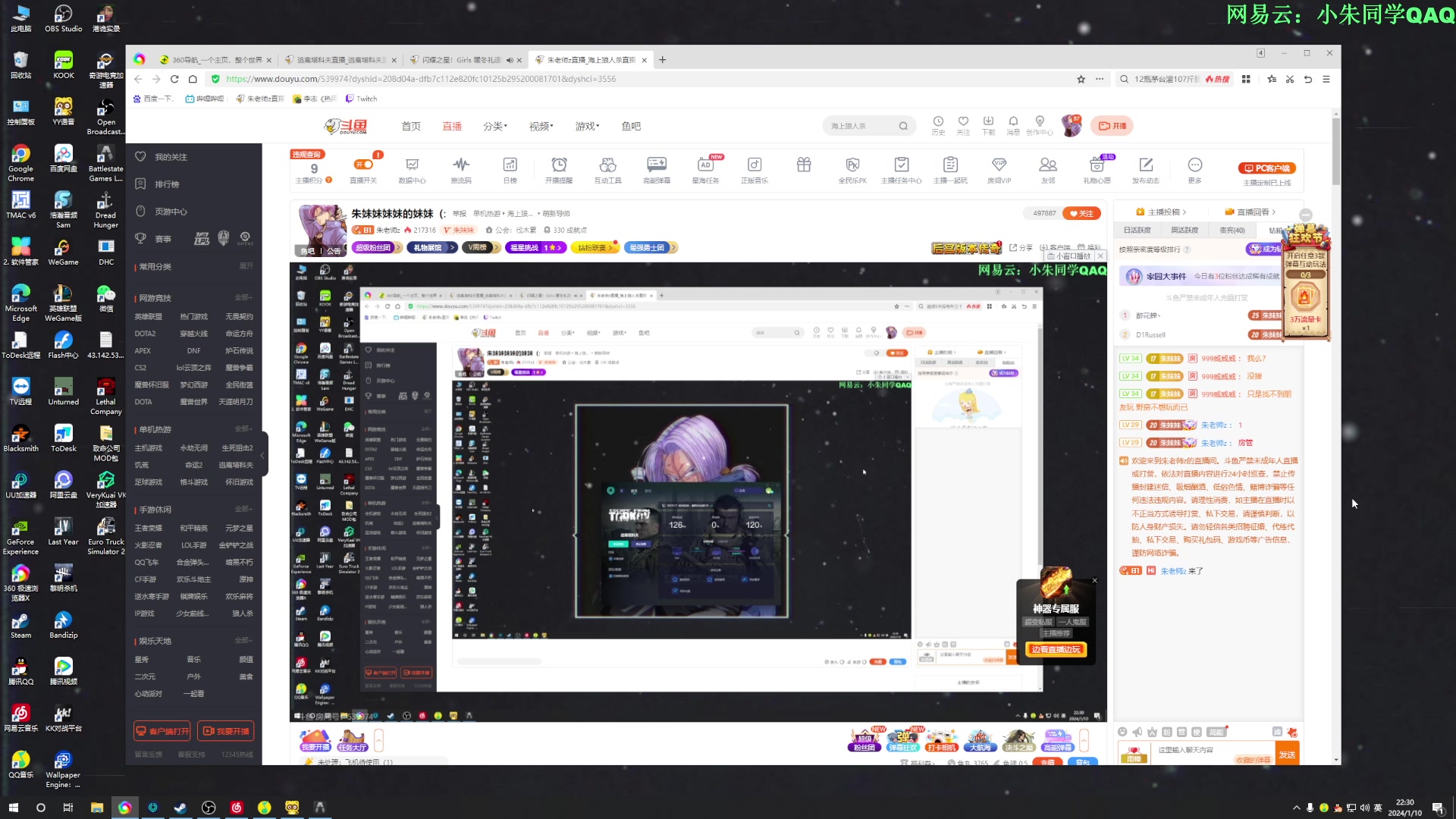Click 发送 send chat button
Screen dimensions: 1456x819
pyautogui.click(x=1287, y=755)
